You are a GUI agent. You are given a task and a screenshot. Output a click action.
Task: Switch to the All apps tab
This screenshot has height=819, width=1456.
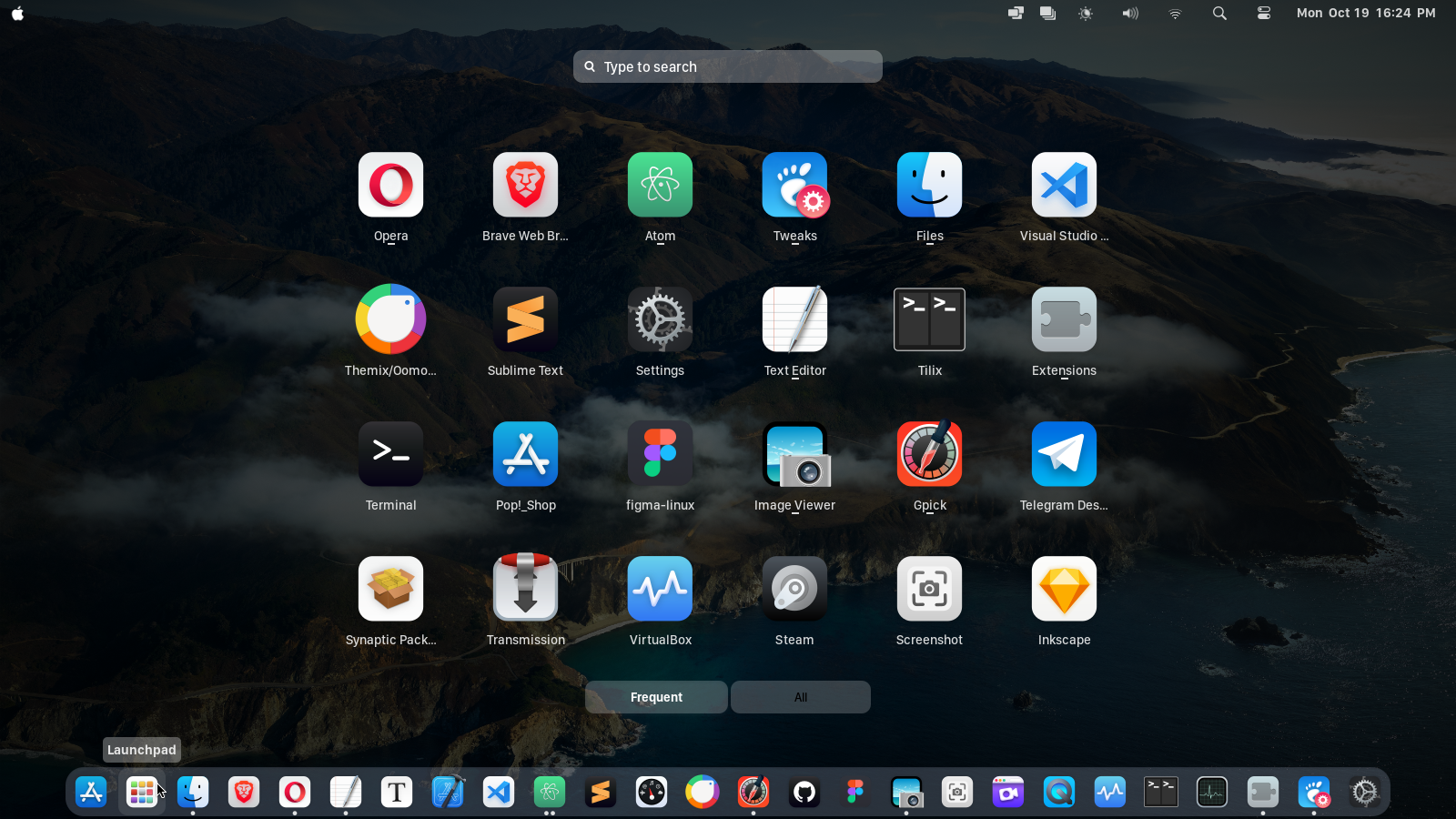point(801,697)
